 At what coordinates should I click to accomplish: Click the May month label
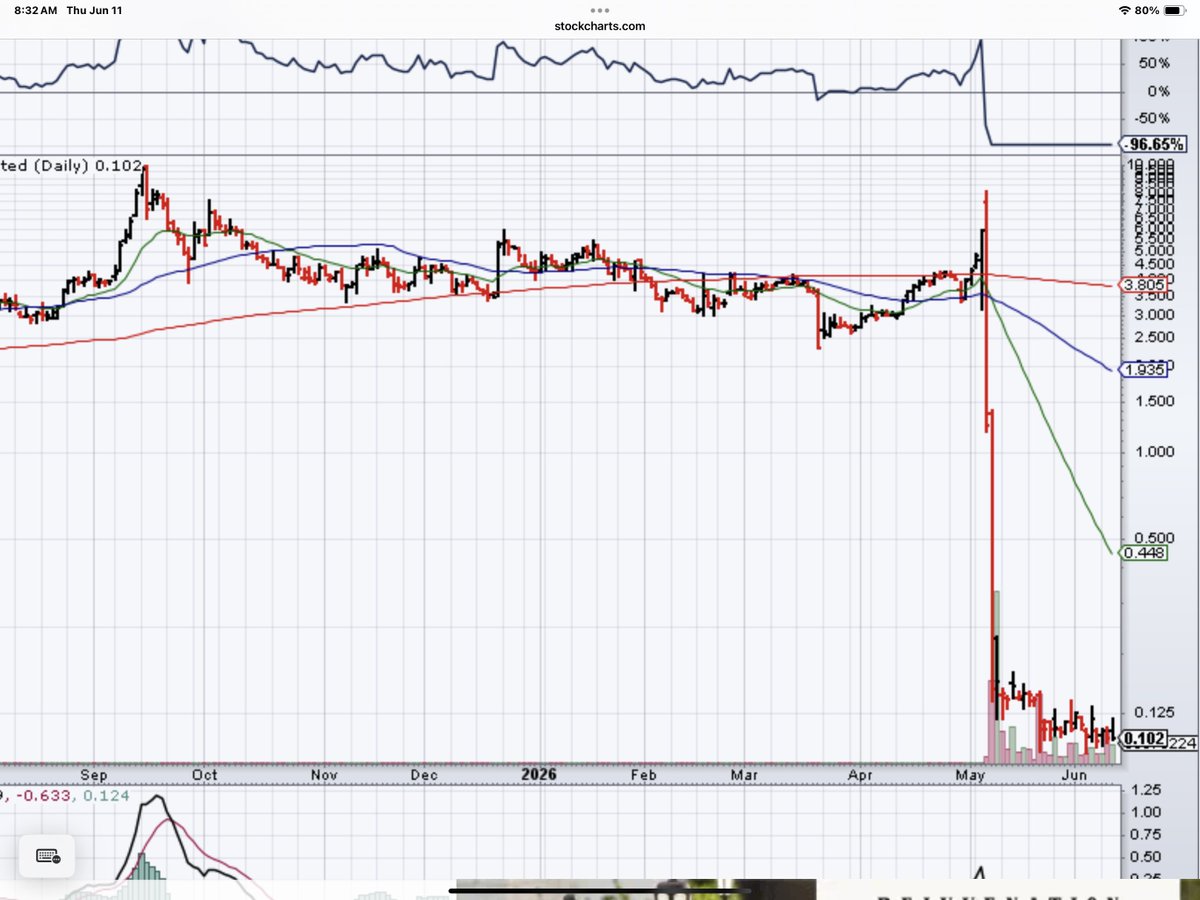coord(969,774)
